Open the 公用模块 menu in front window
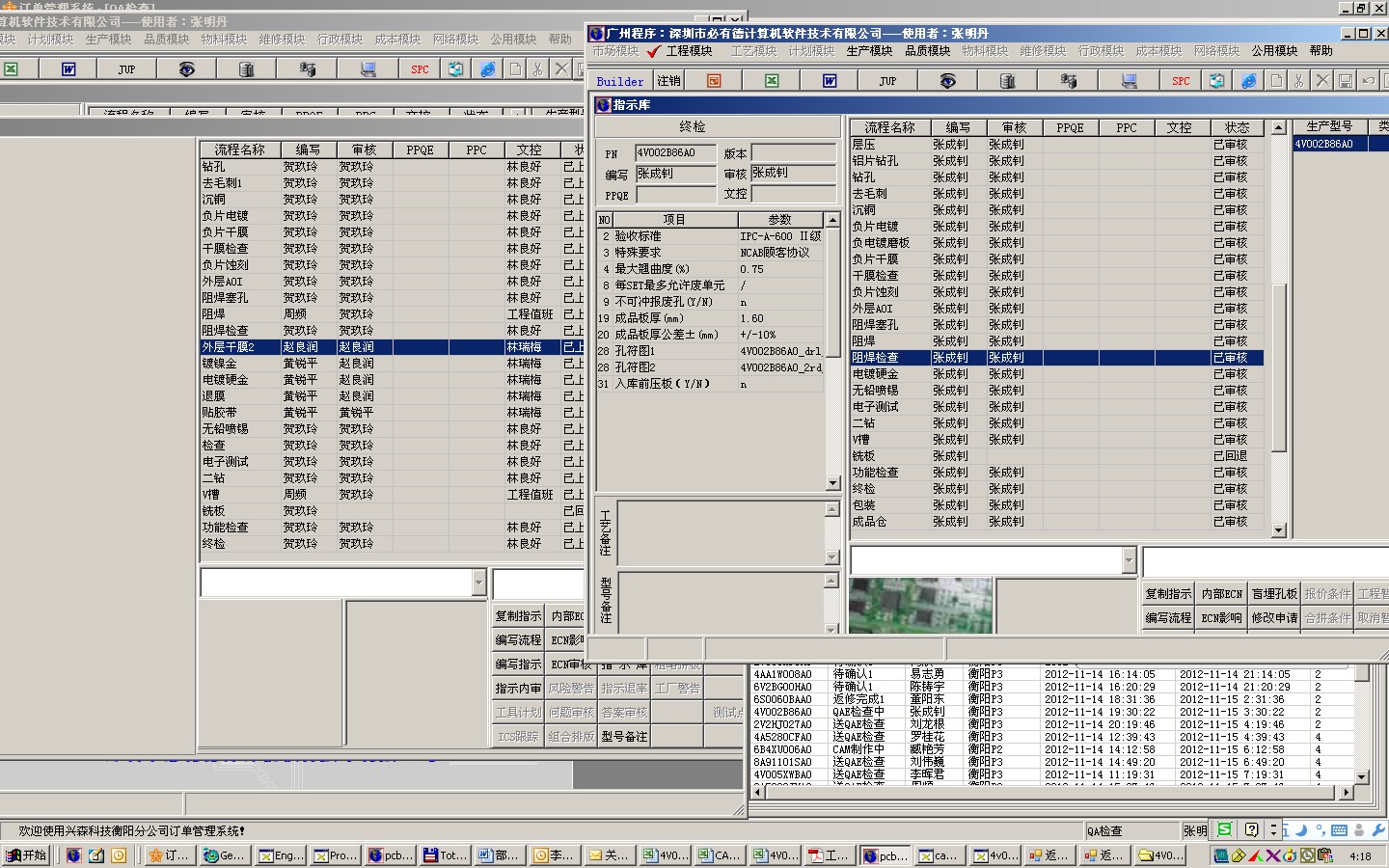 coord(1274,51)
